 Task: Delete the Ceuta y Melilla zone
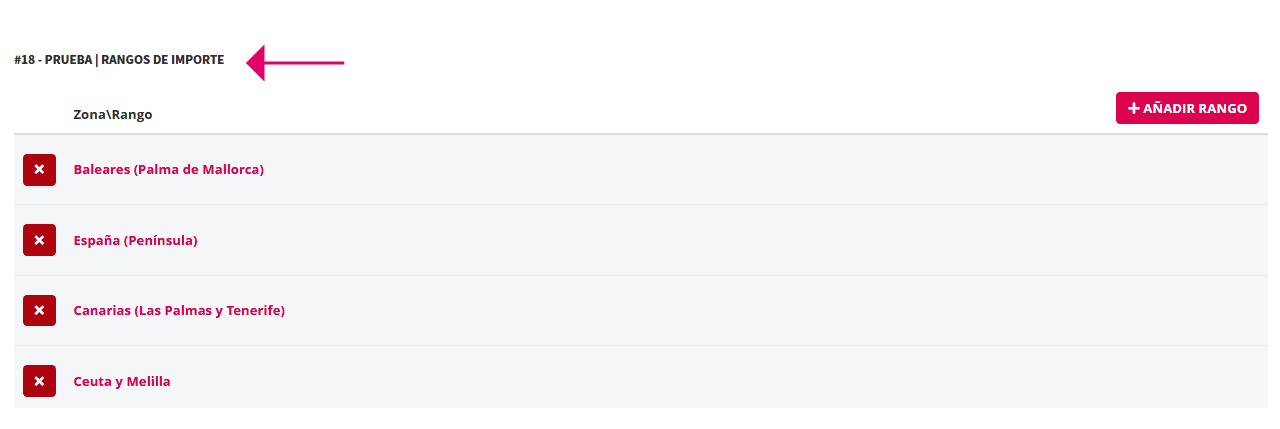click(x=39, y=381)
